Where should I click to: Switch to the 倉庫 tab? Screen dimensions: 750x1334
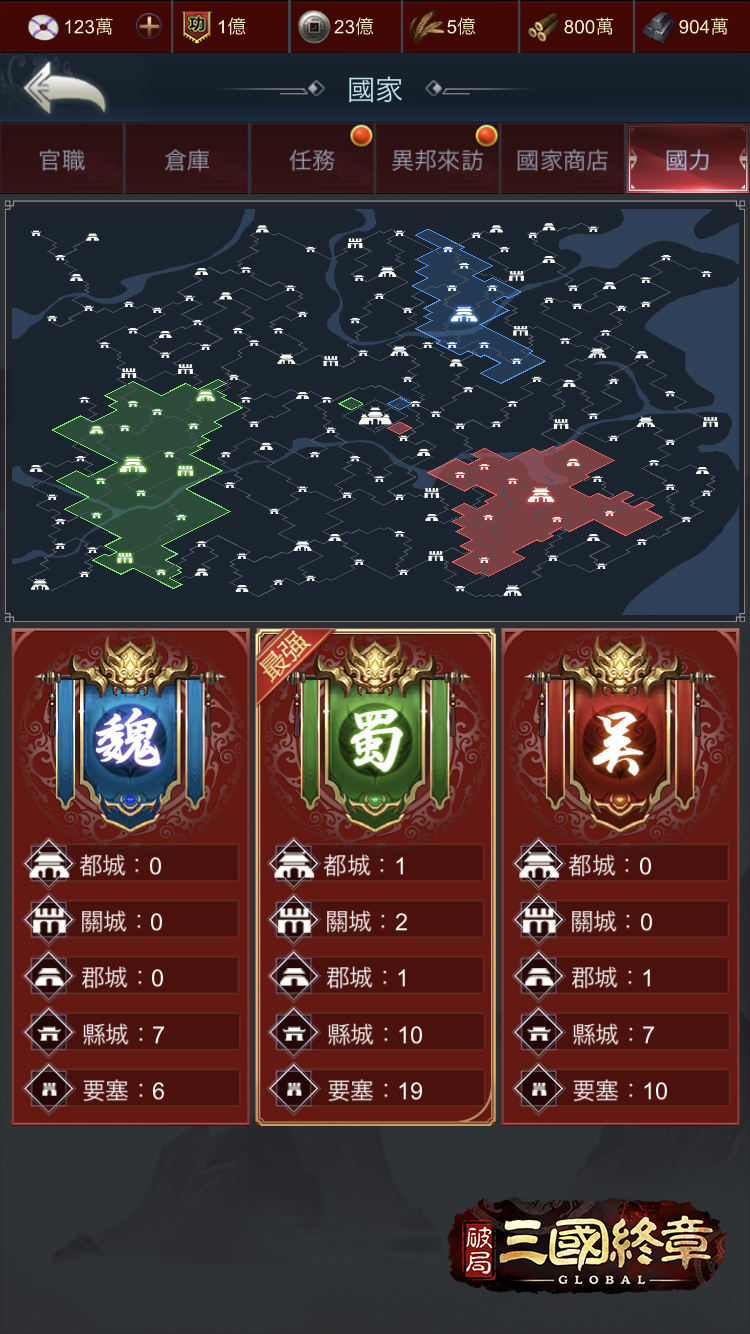pyautogui.click(x=187, y=160)
